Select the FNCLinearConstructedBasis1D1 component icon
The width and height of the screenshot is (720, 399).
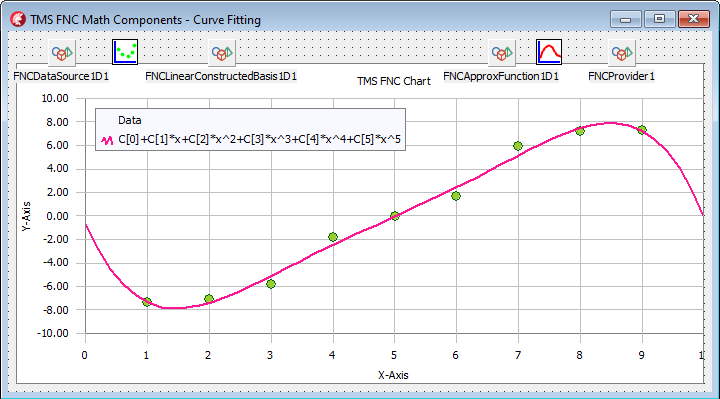(x=222, y=52)
